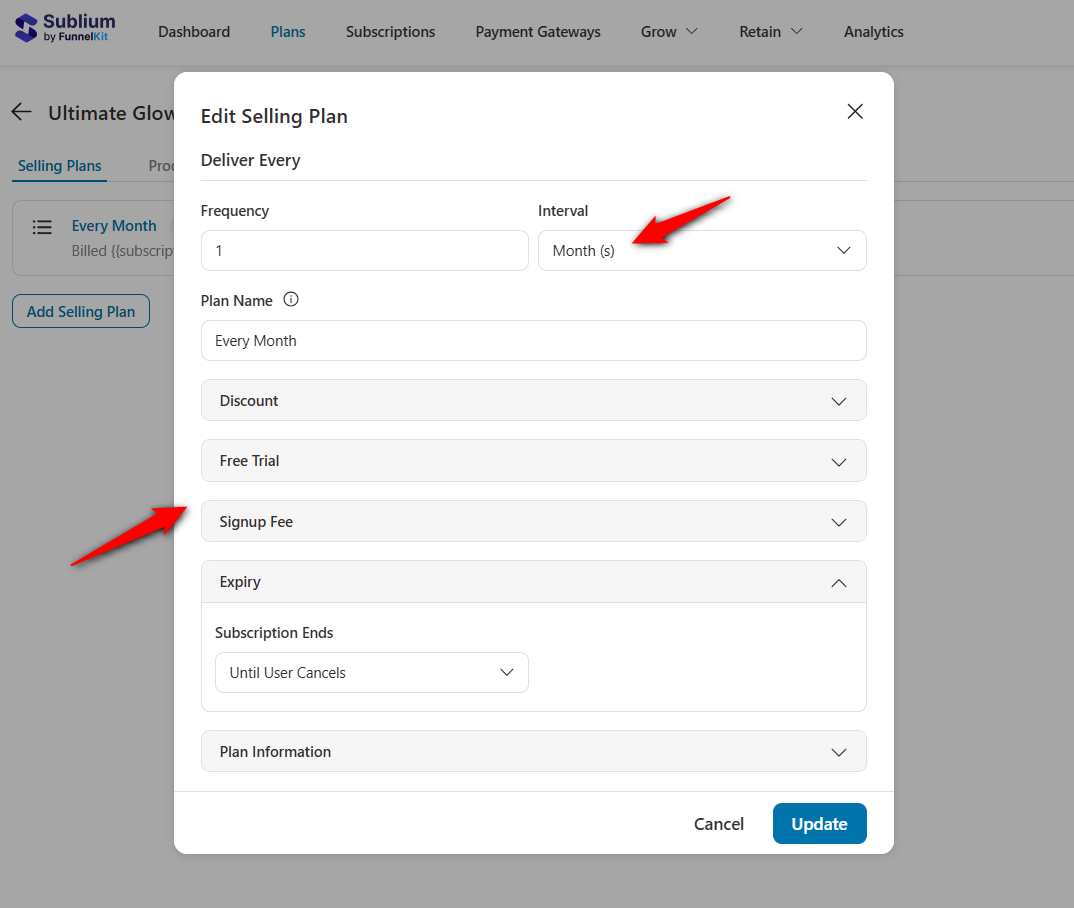1074x908 pixels.
Task: Click the info icon next to Plan Name
Action: (290, 298)
